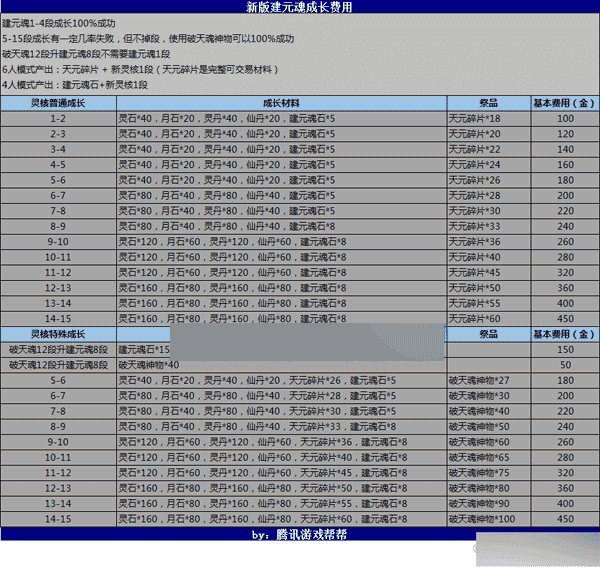Select the "破天魂神物*80" offering cell
This screenshot has width=600, height=570.
click(489, 488)
